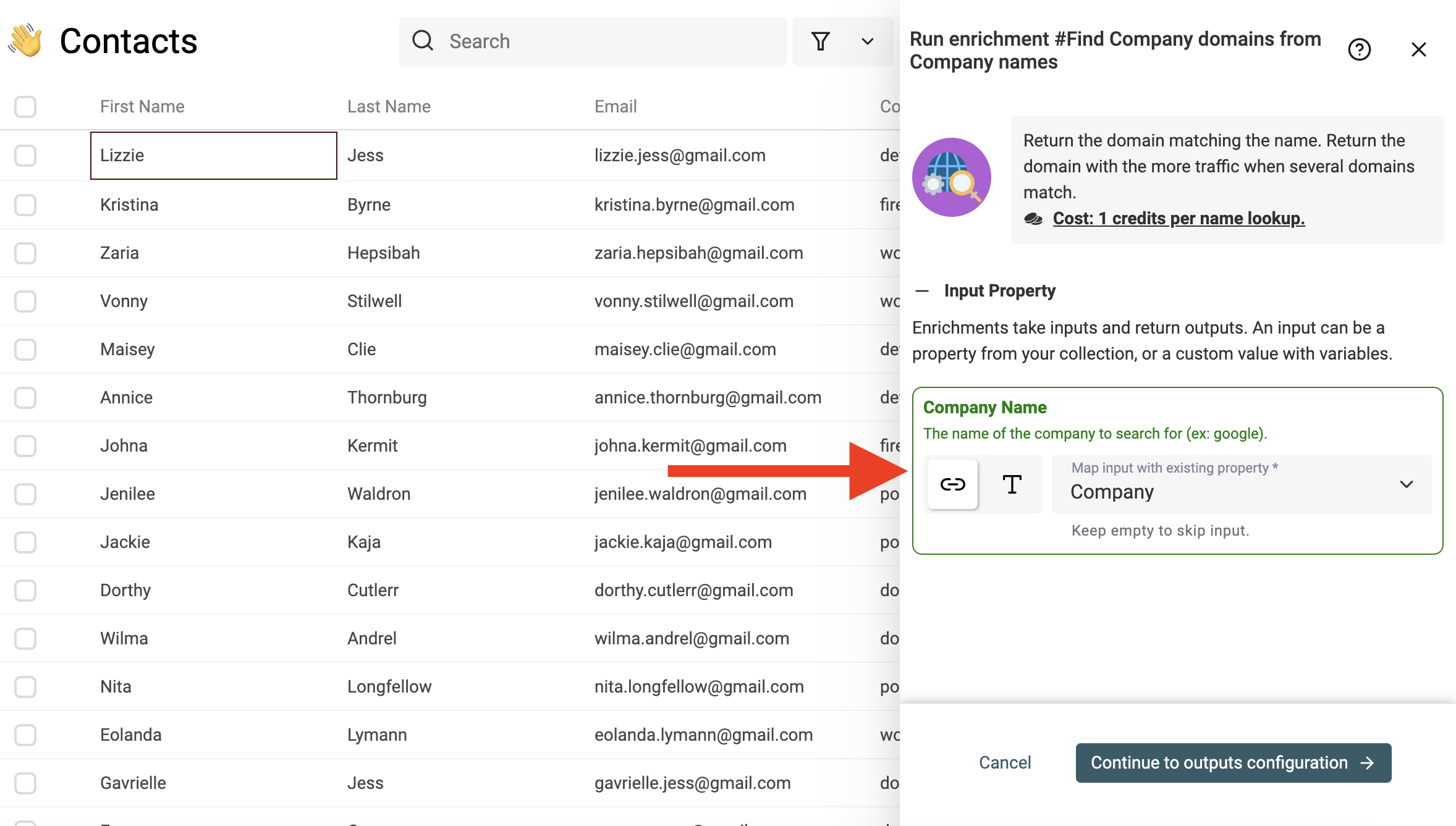Click the First Name column header
Viewport: 1456px width, 826px height.
142,106
